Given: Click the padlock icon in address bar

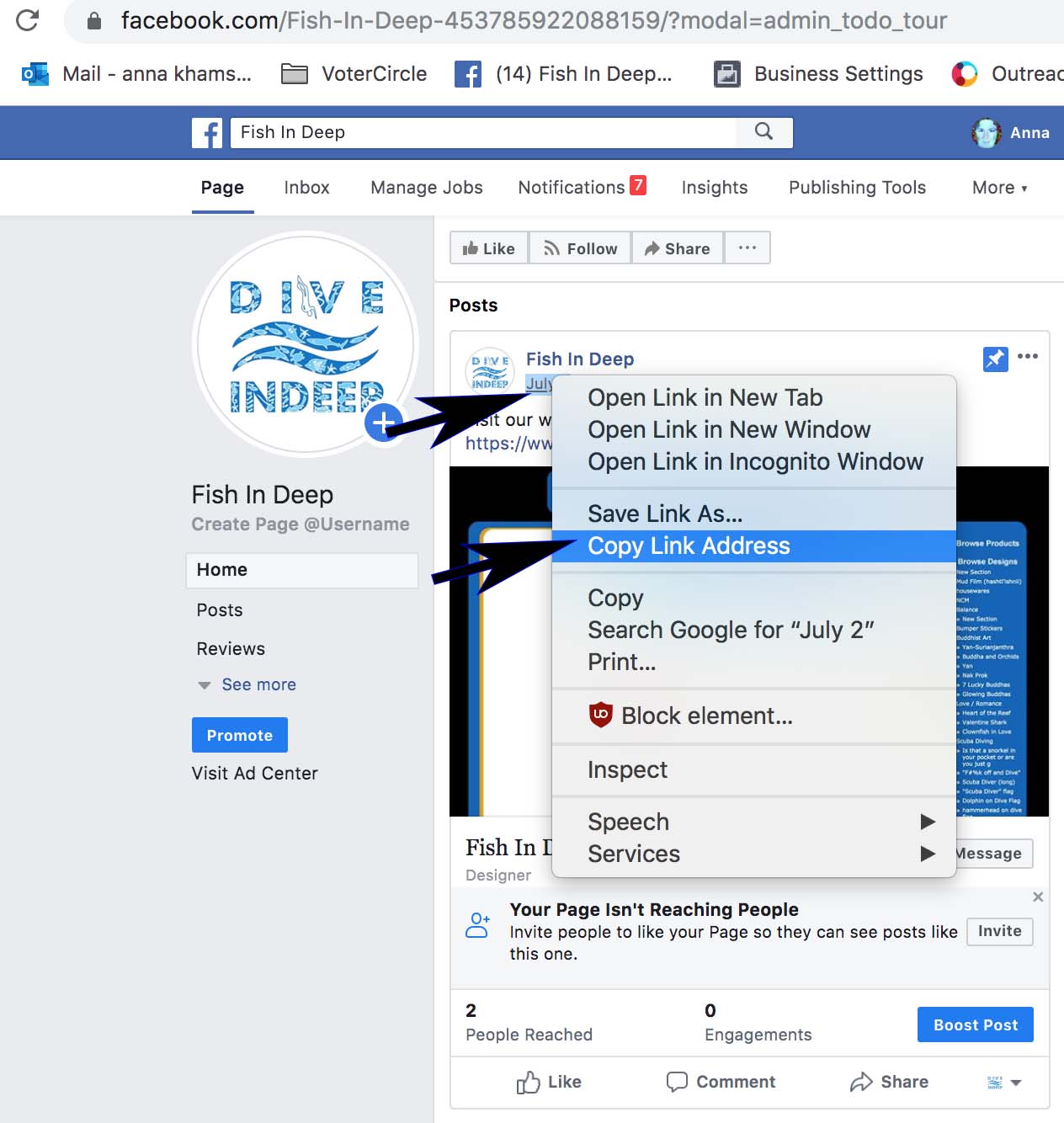Looking at the screenshot, I should point(94,21).
